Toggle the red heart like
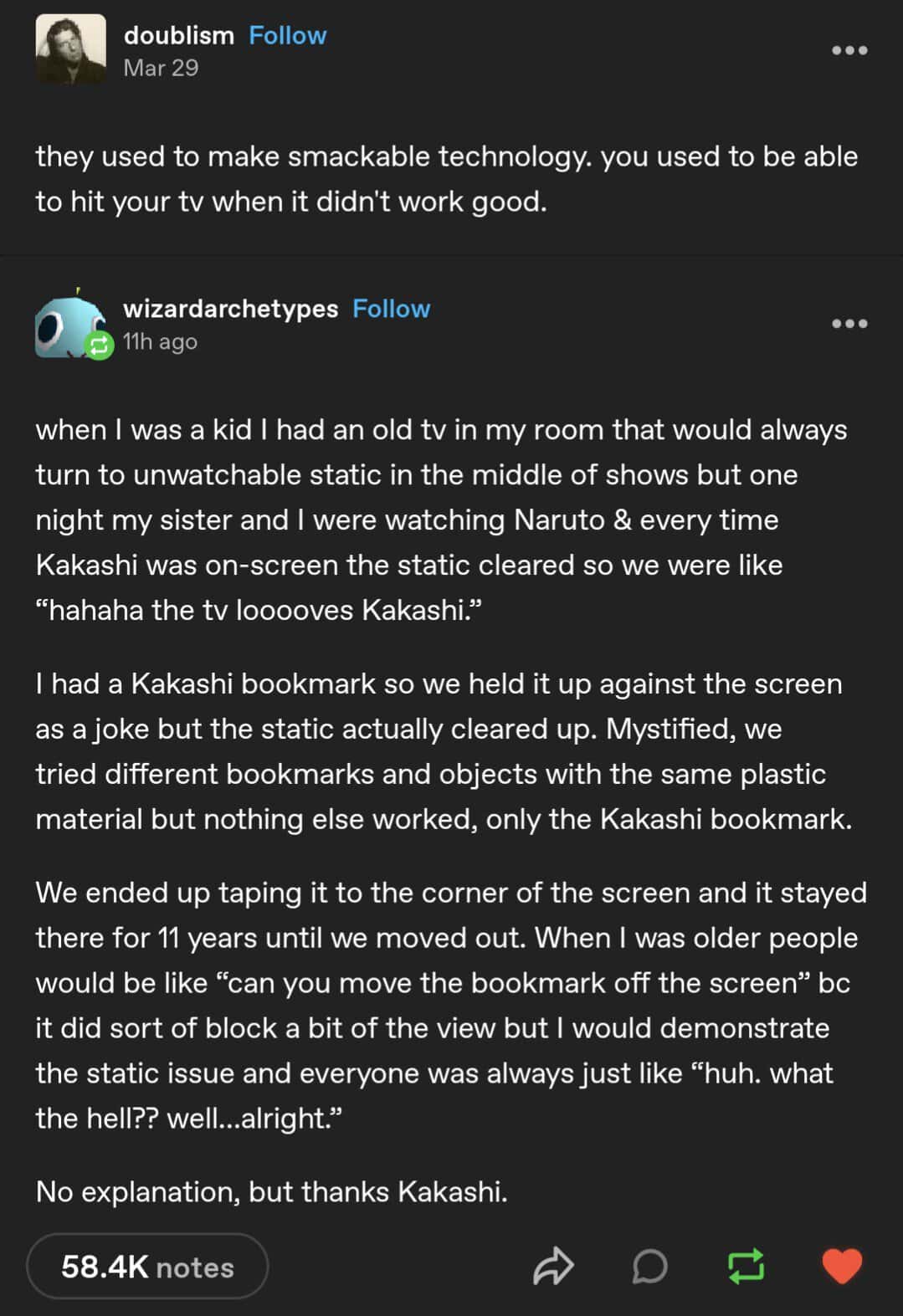This screenshot has height=1316, width=903. coord(841,1266)
